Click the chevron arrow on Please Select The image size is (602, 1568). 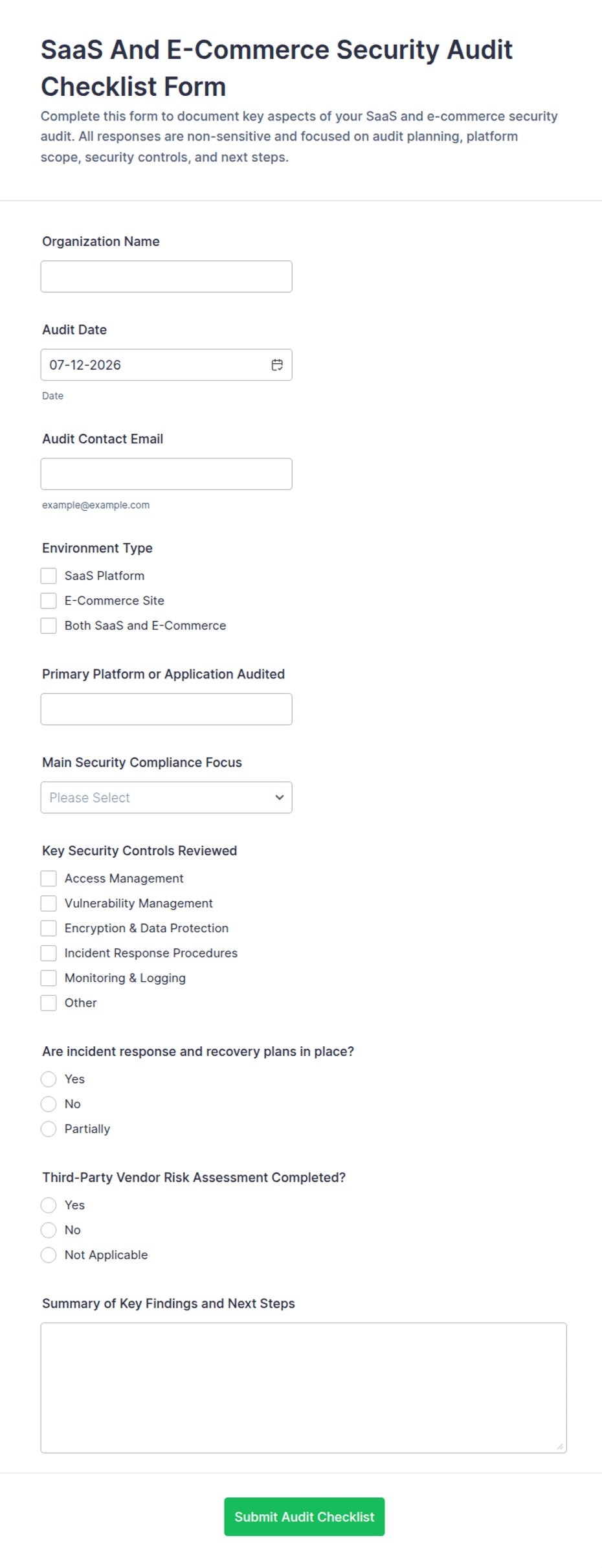(280, 798)
